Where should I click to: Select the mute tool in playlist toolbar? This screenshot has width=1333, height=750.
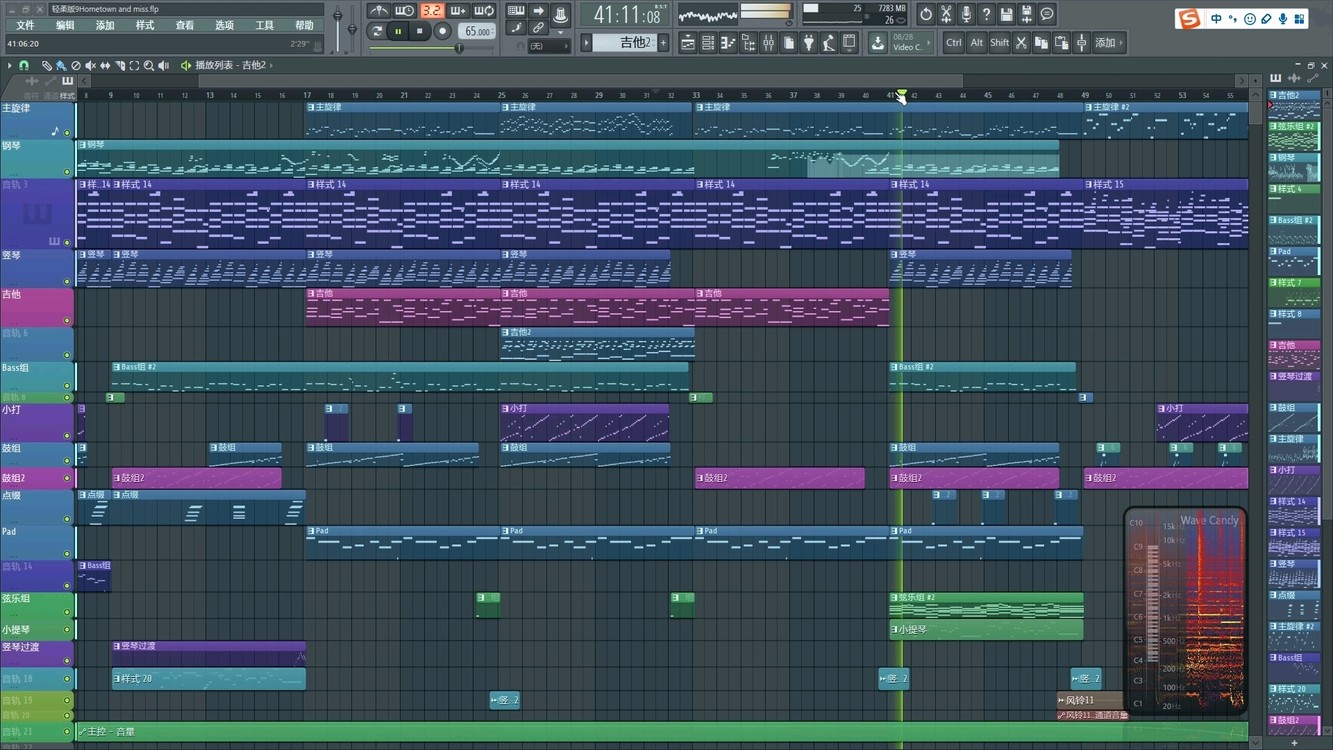[x=90, y=66]
